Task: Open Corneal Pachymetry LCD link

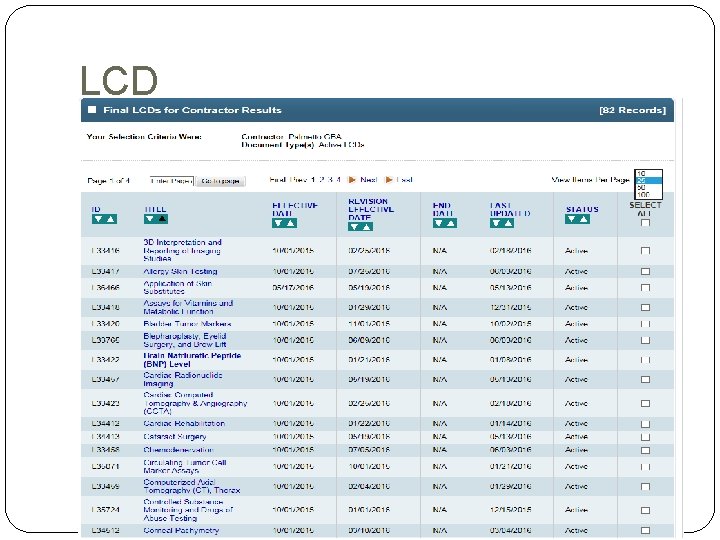Action: point(181,530)
